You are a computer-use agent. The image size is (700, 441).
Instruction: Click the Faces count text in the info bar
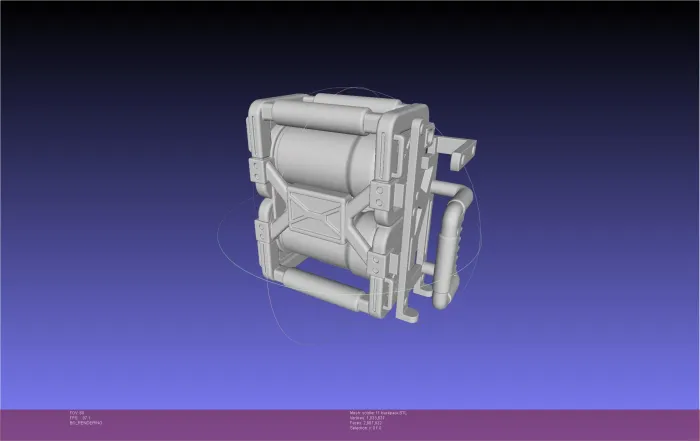[x=366, y=423]
